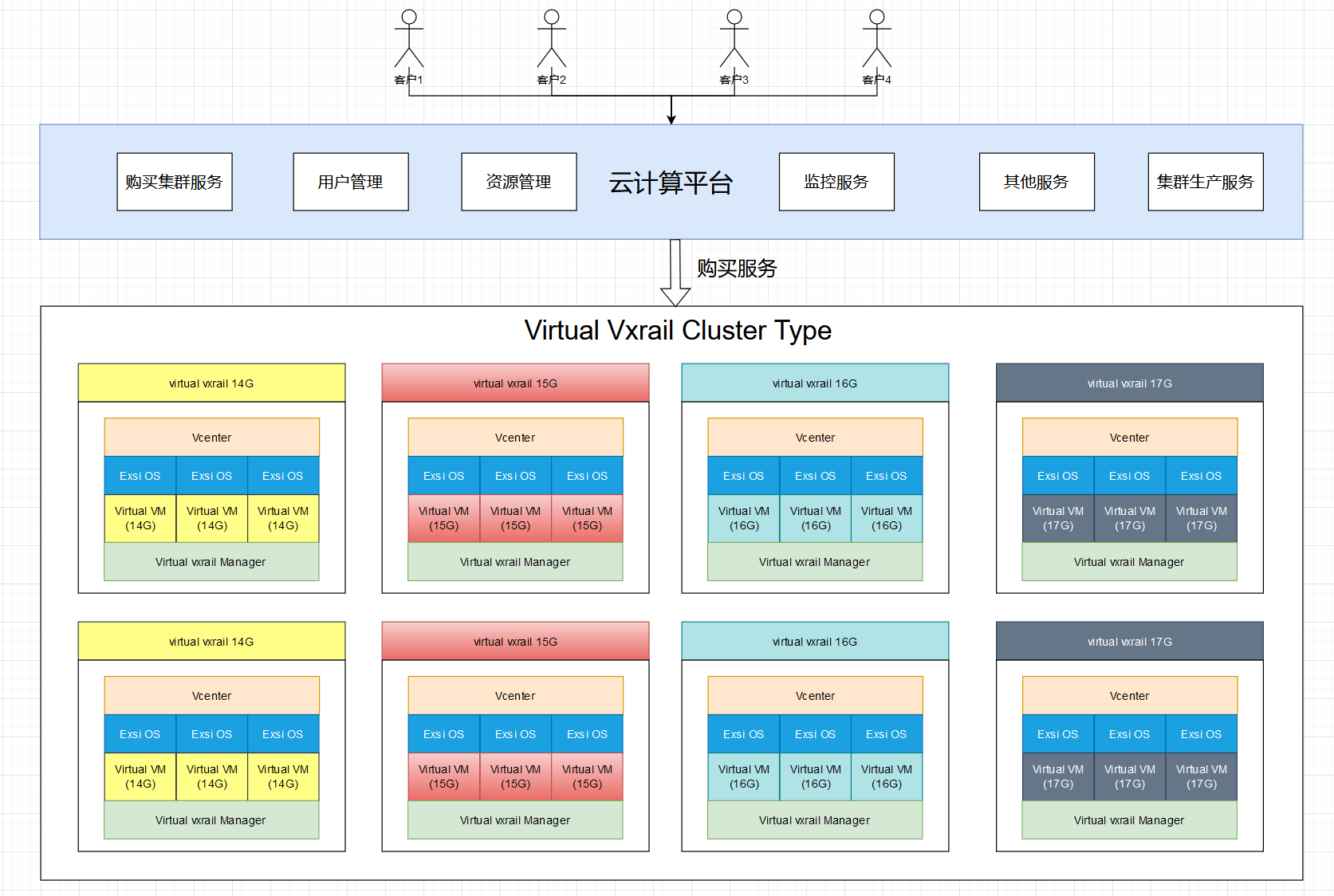
Task: Click middle Exsi OS cell in upper 14G cluster
Action: [x=212, y=475]
